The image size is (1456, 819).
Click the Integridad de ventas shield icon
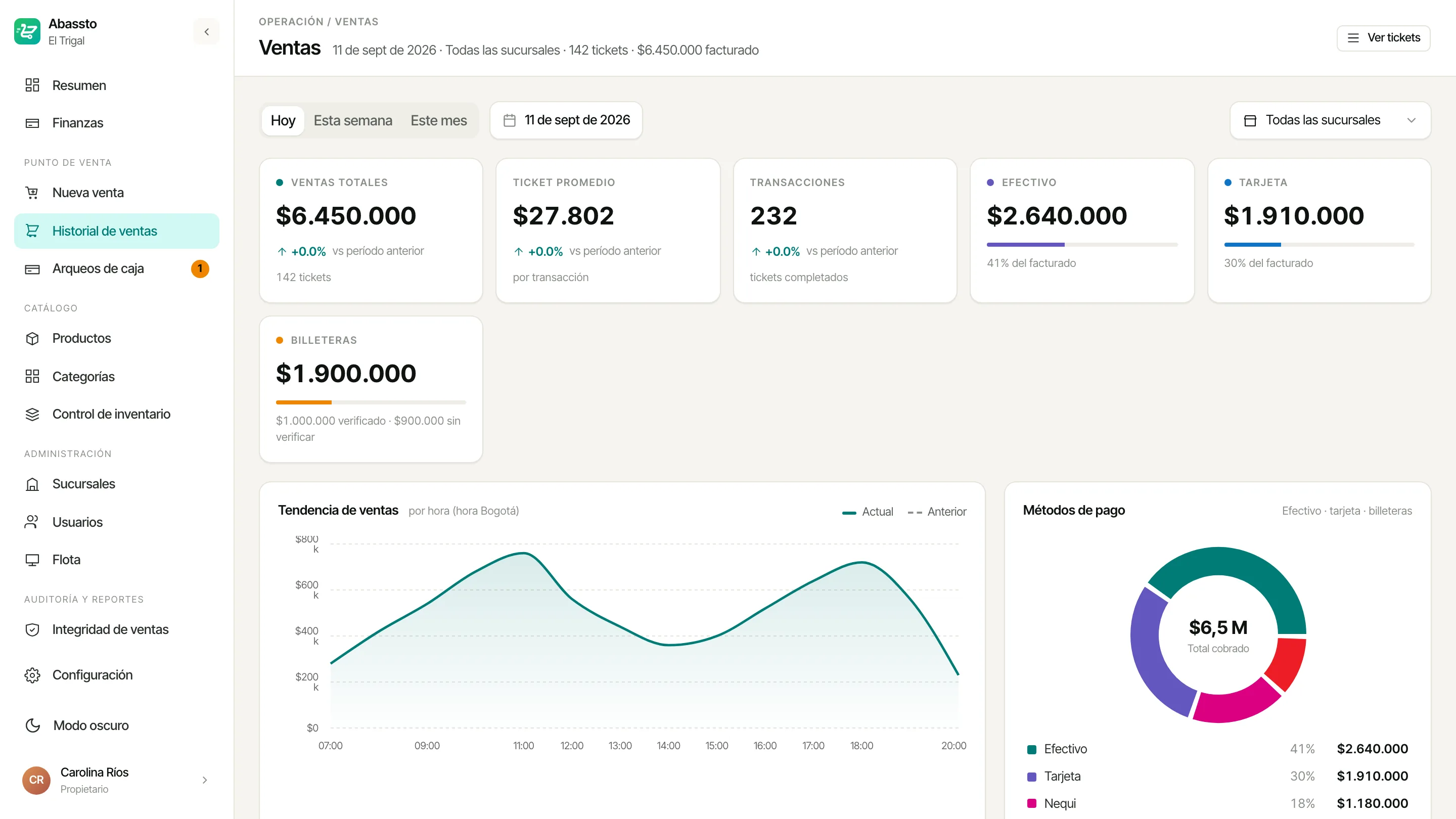[x=32, y=629]
